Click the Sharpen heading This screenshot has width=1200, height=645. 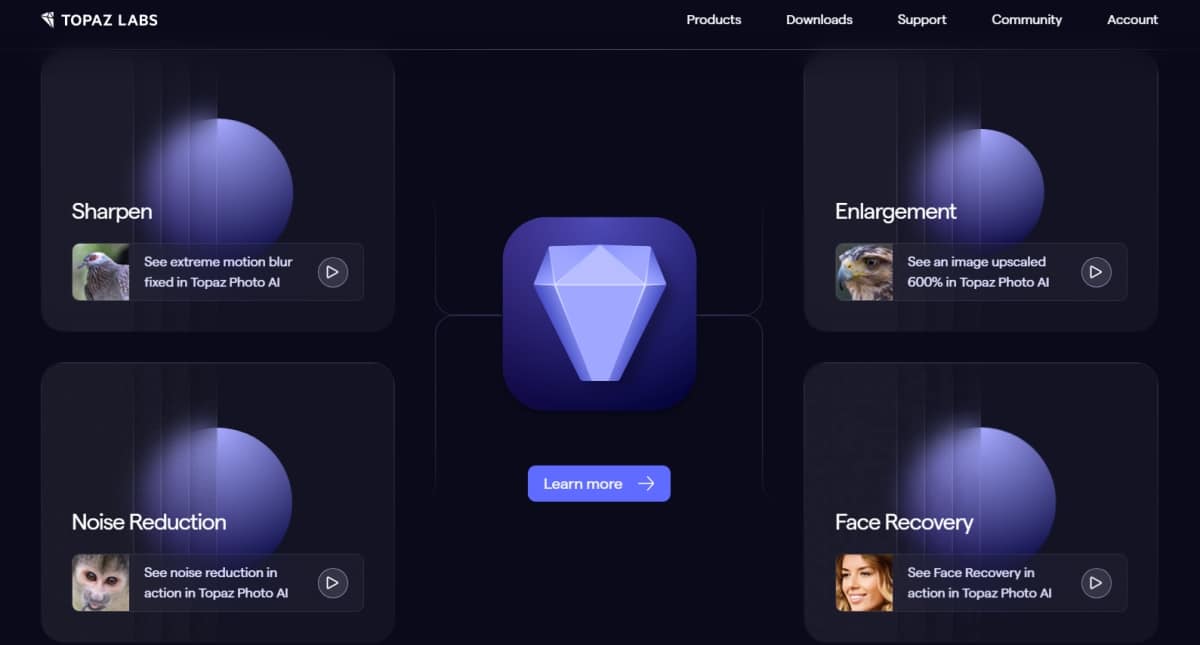[112, 212]
